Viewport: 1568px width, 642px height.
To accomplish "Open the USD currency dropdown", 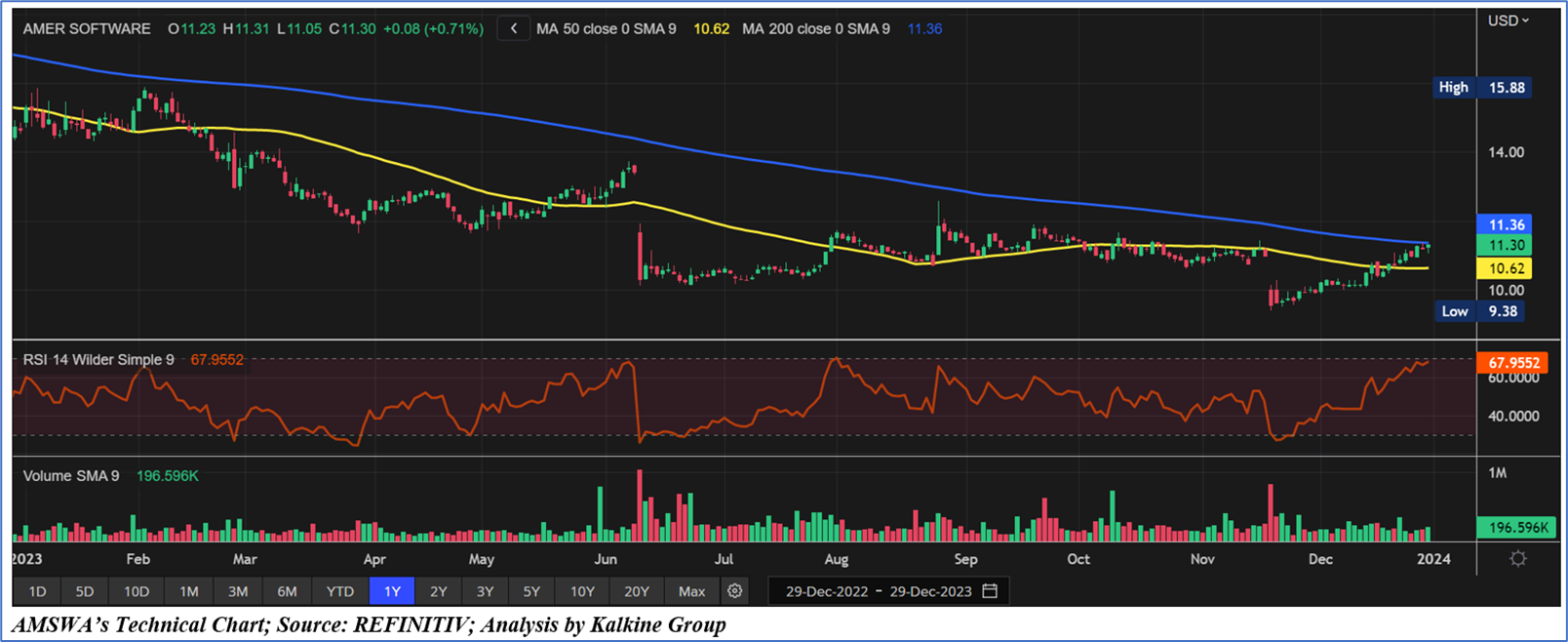I will coord(1509,20).
